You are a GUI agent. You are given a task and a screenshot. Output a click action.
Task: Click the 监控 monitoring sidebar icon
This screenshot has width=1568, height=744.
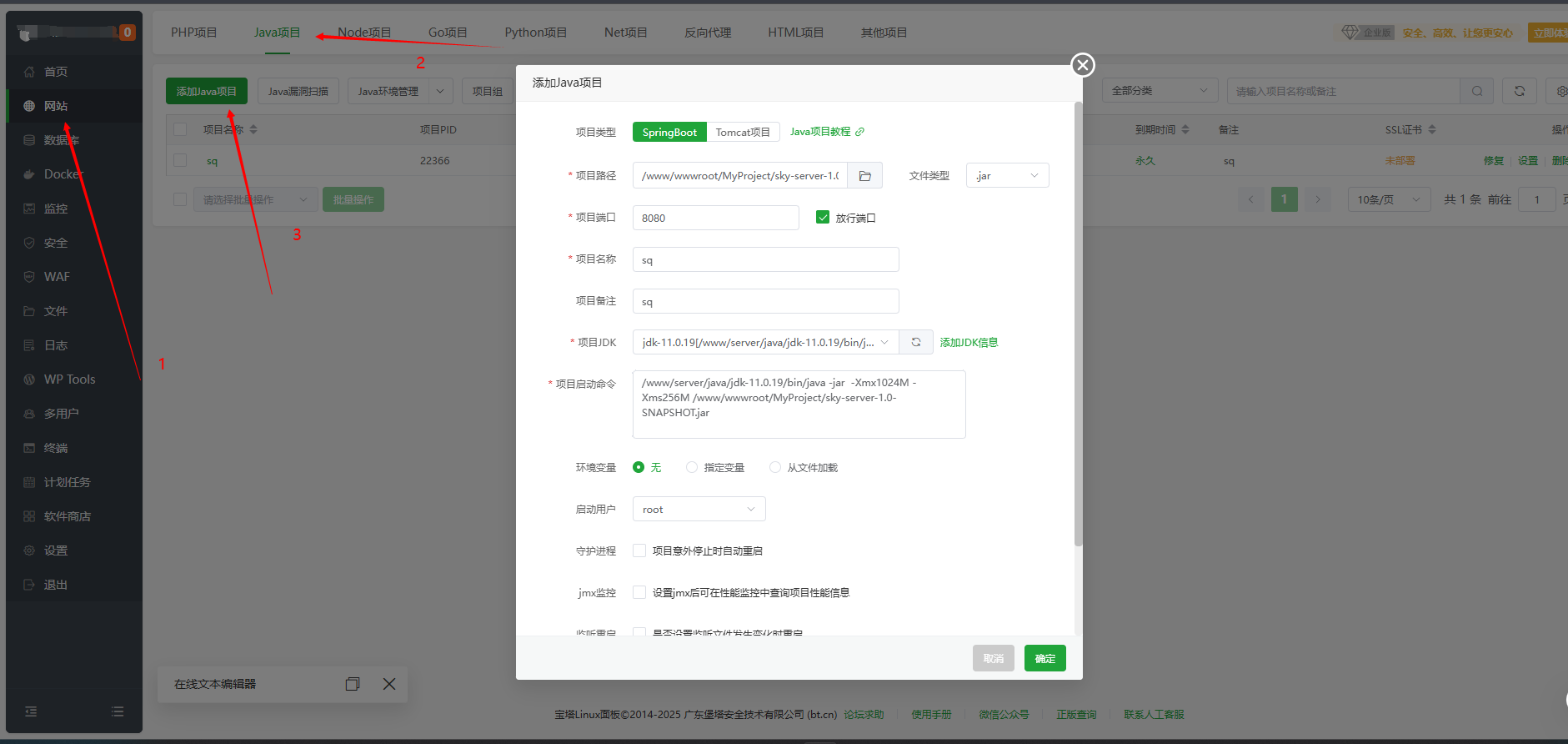pyautogui.click(x=29, y=209)
